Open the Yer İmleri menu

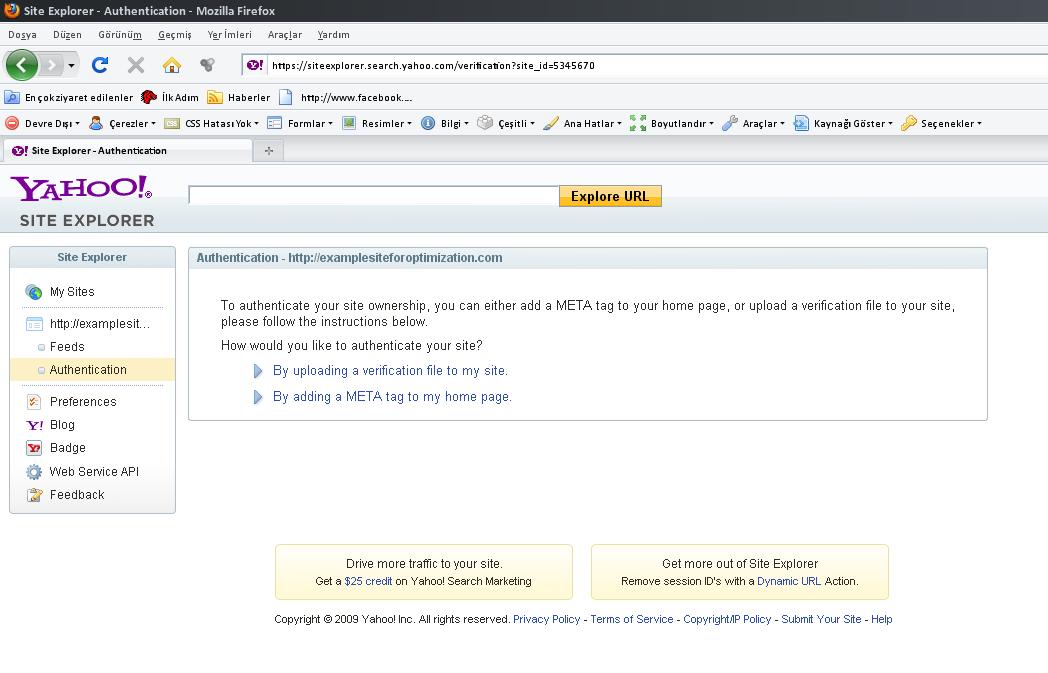[x=229, y=35]
